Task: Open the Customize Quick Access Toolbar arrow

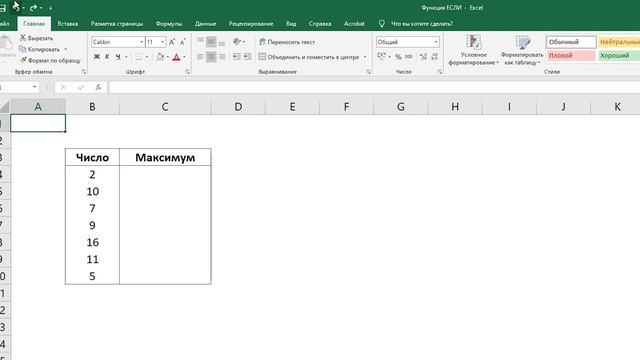Action: pos(51,8)
